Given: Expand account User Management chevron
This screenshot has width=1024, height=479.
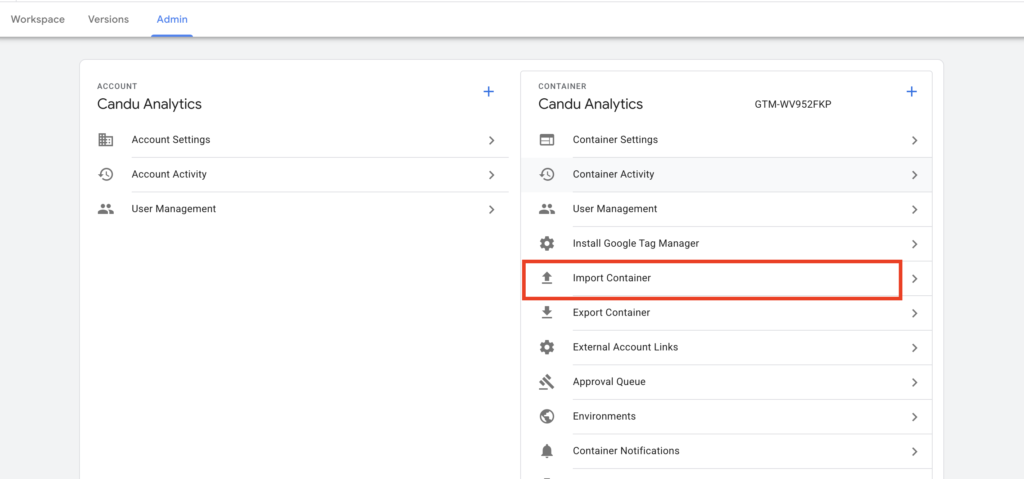Looking at the screenshot, I should (491, 210).
